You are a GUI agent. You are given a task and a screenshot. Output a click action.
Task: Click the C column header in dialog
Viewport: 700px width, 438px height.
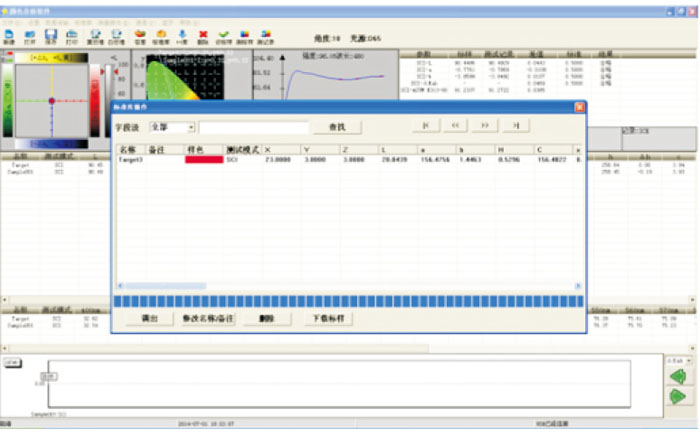coord(554,150)
